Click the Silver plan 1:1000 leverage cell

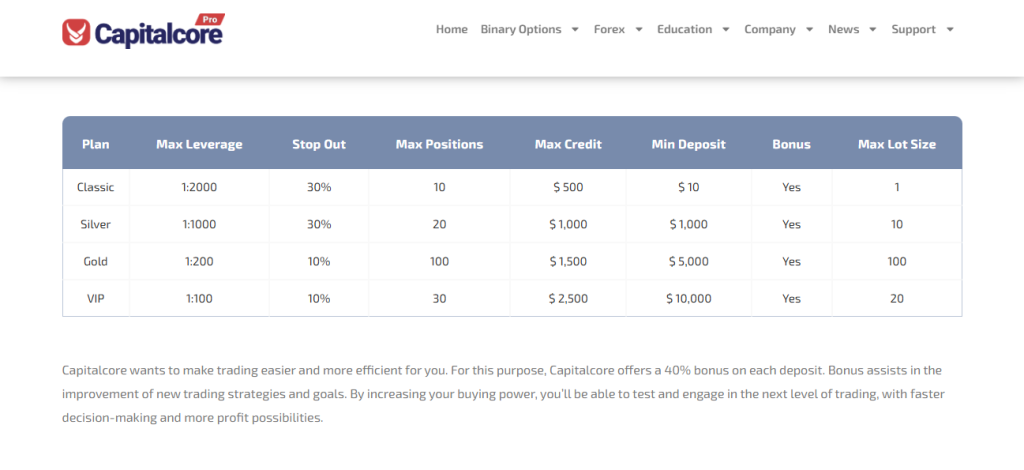click(199, 224)
